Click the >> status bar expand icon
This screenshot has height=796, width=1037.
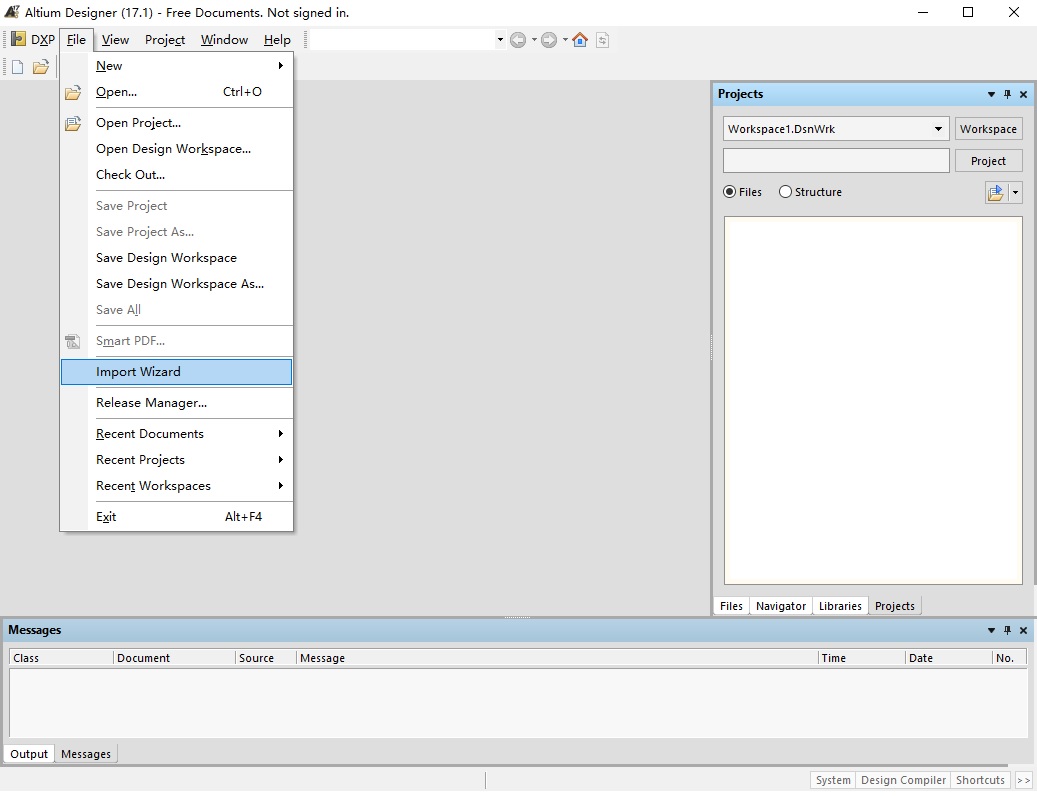tap(1023, 780)
